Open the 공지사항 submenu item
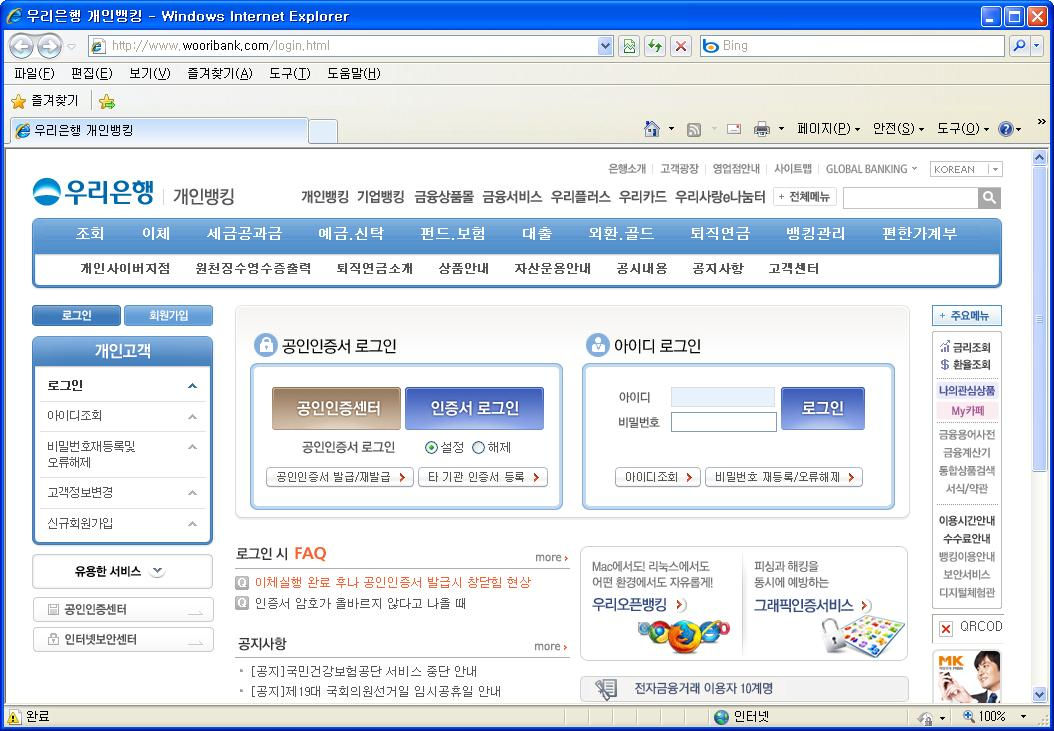Screen dimensions: 1054x731 coord(718,268)
